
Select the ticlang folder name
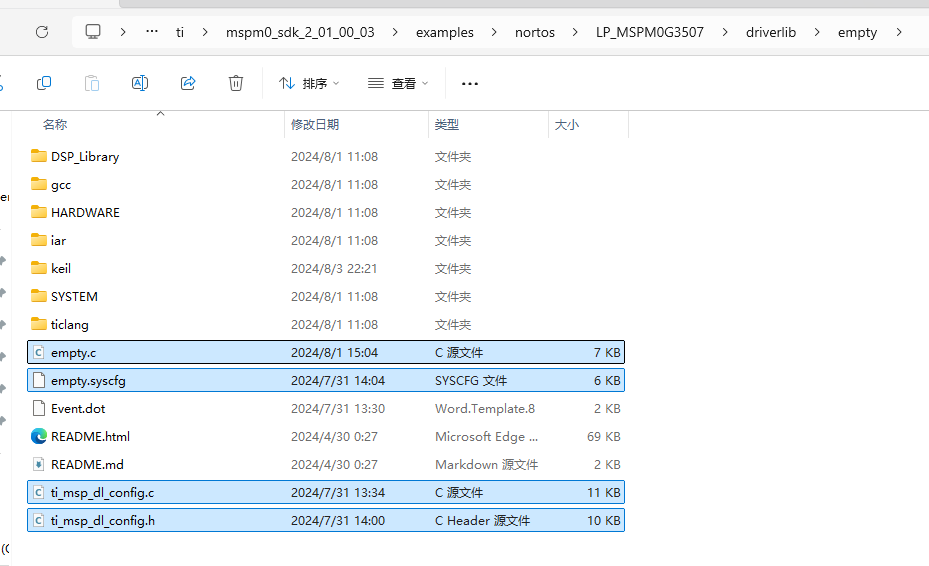tap(69, 325)
